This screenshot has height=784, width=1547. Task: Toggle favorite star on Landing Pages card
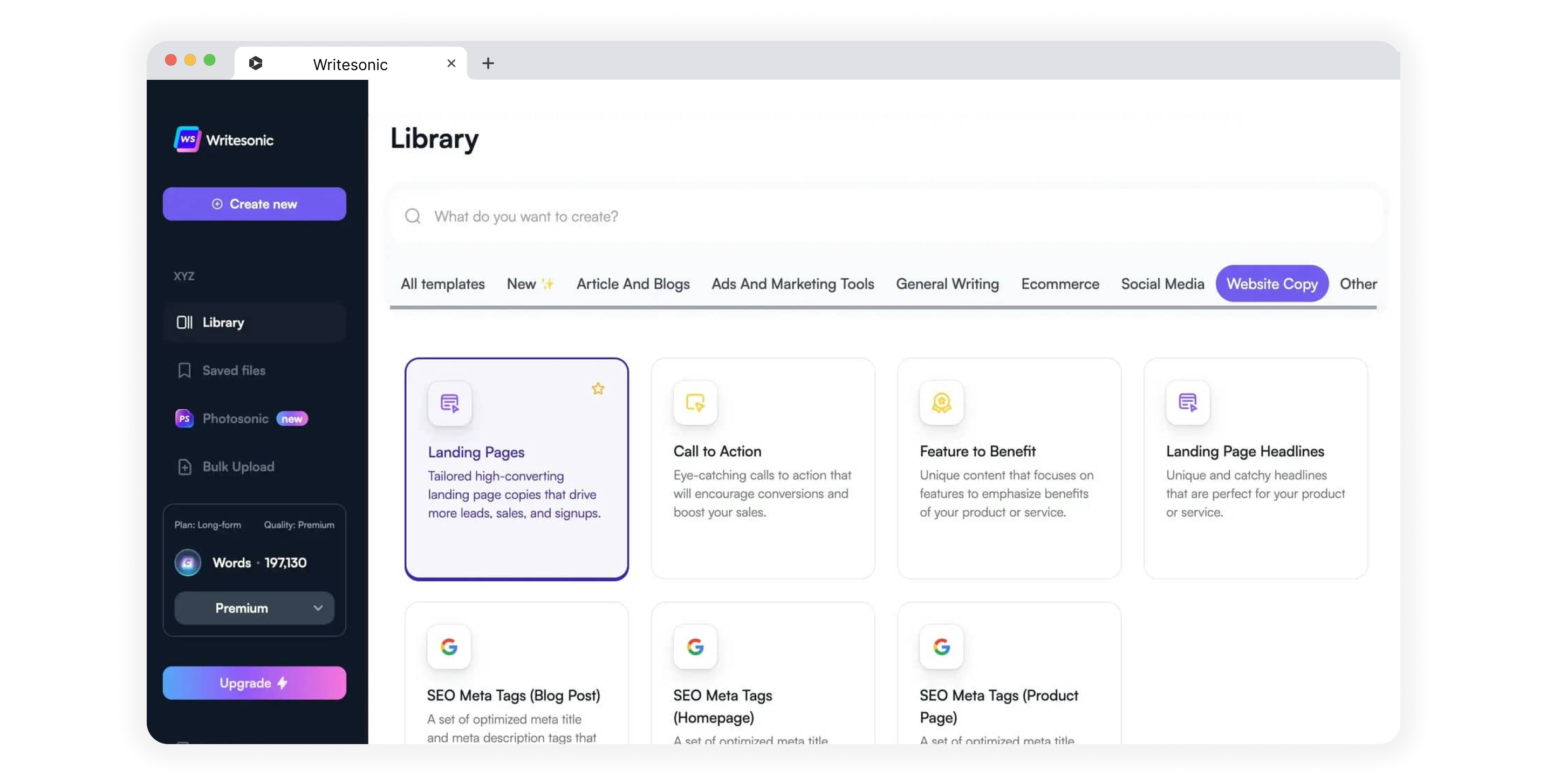[x=598, y=389]
